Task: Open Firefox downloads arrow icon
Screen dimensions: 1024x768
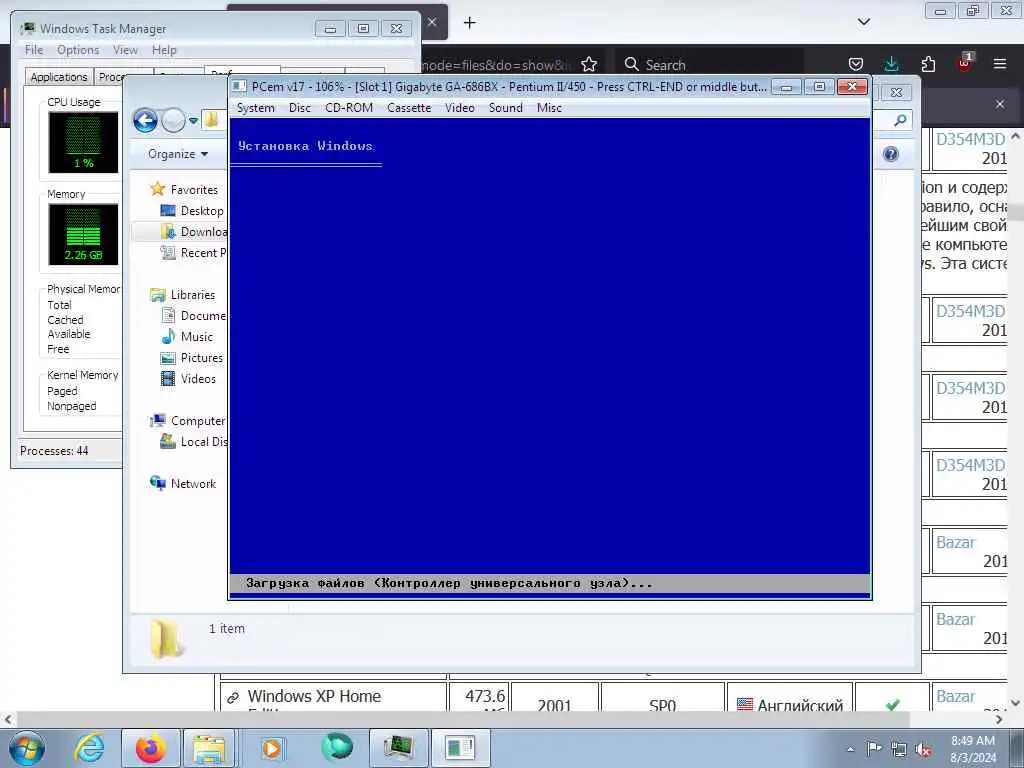Action: pyautogui.click(x=891, y=64)
